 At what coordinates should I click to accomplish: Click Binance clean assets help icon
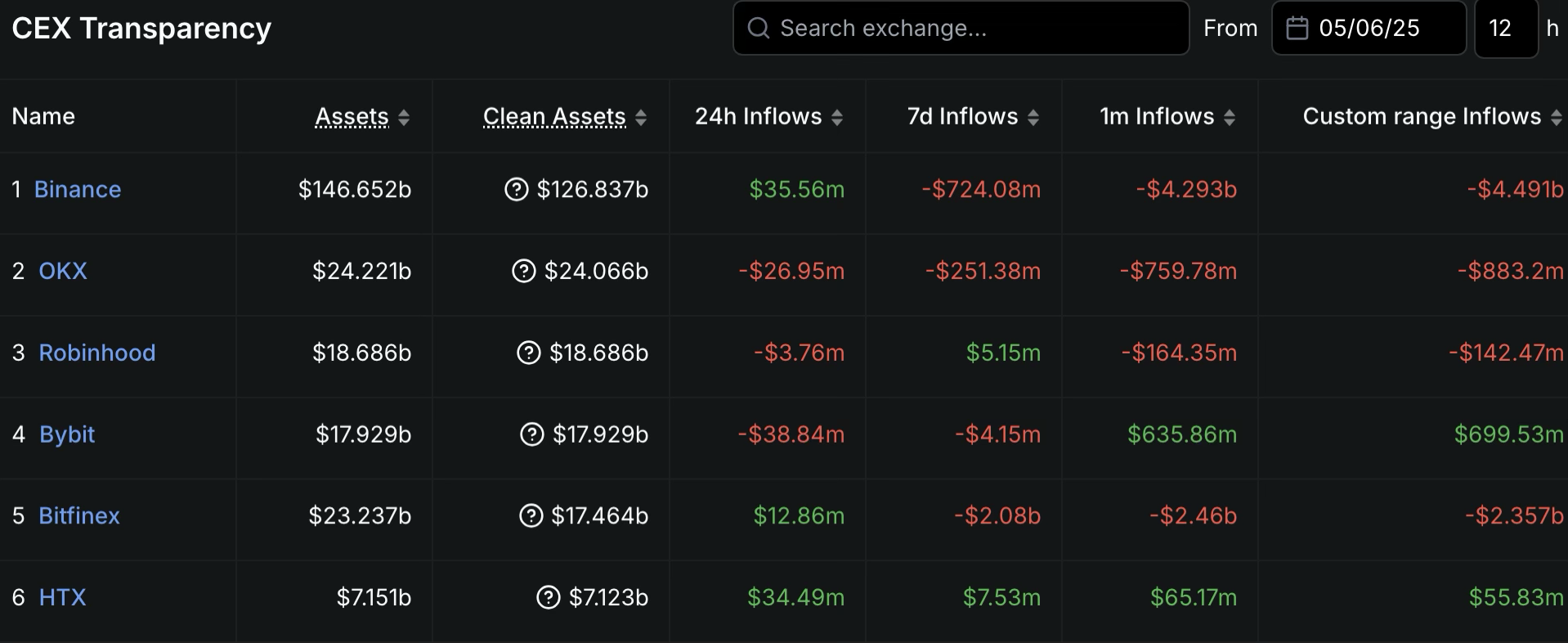(x=516, y=190)
